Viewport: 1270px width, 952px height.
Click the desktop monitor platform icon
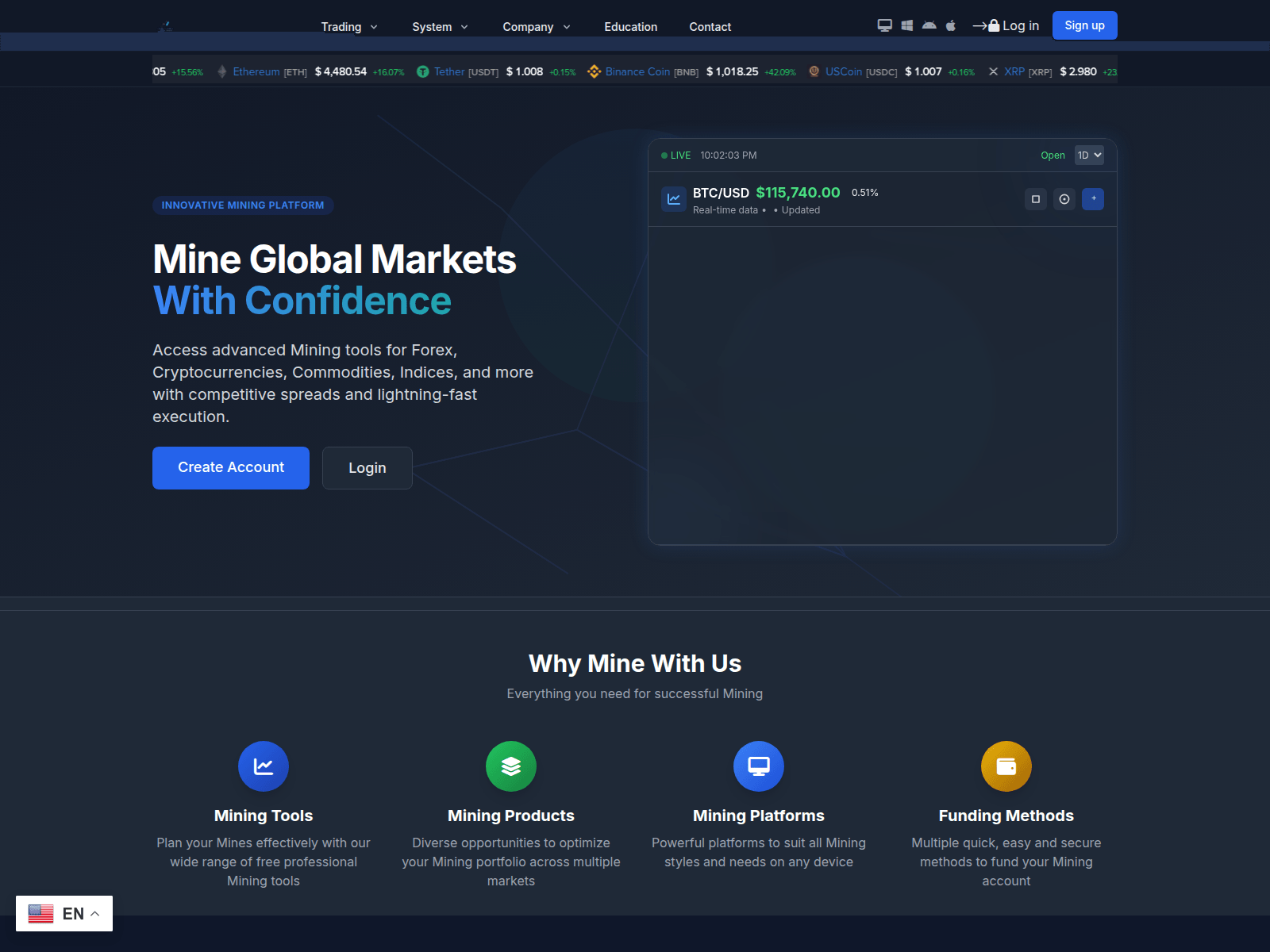click(x=884, y=25)
